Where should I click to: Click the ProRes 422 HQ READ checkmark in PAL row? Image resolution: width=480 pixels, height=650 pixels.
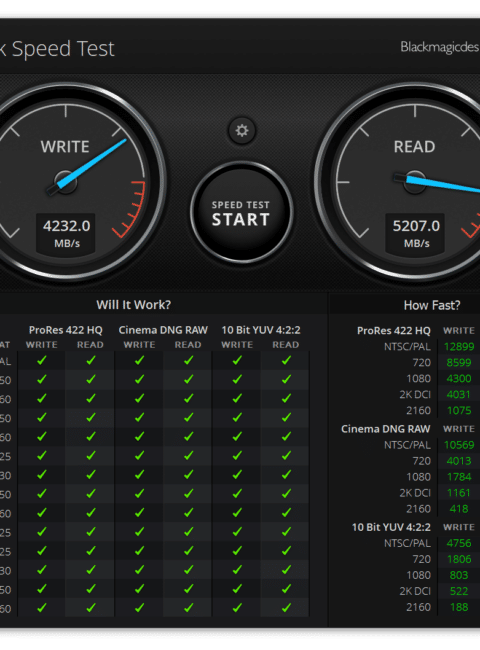tap(90, 361)
